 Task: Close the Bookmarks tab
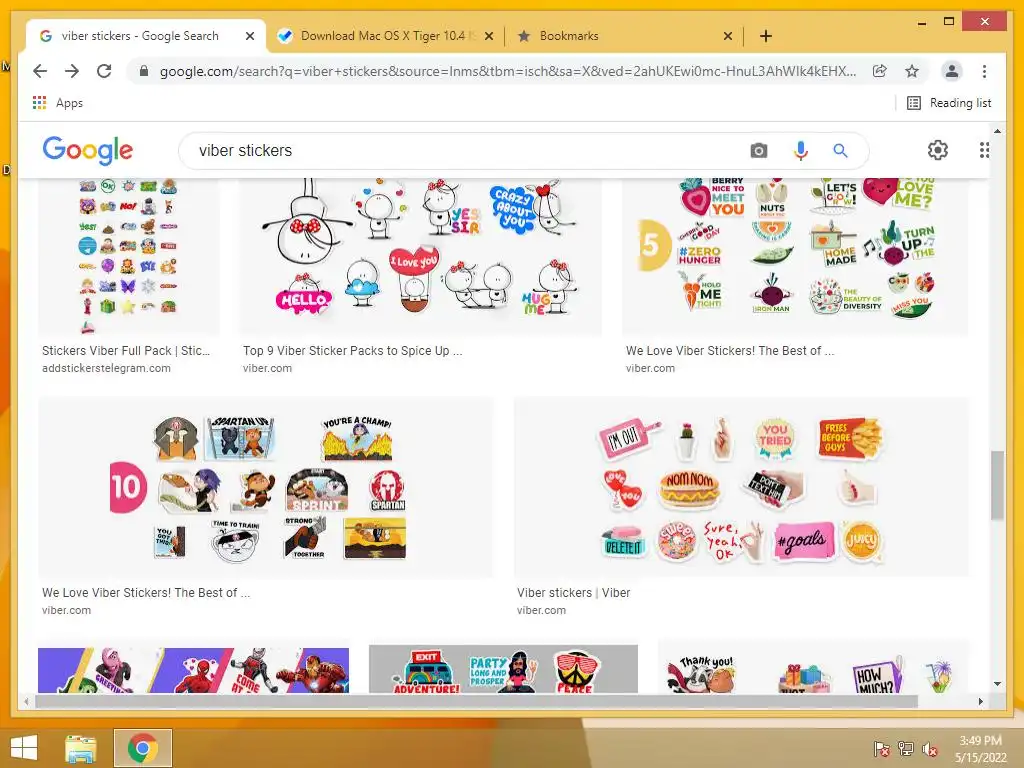(728, 36)
